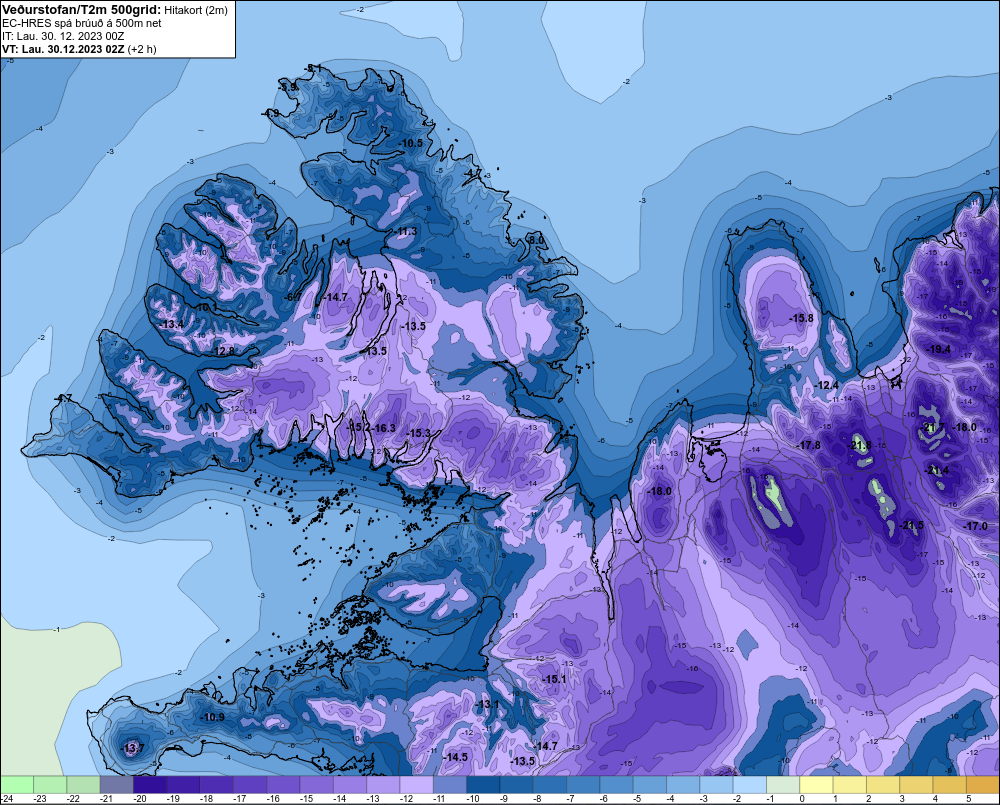The width and height of the screenshot is (1000, 805).
Task: Click the dark purple swatch above -20
Action: (x=150, y=784)
